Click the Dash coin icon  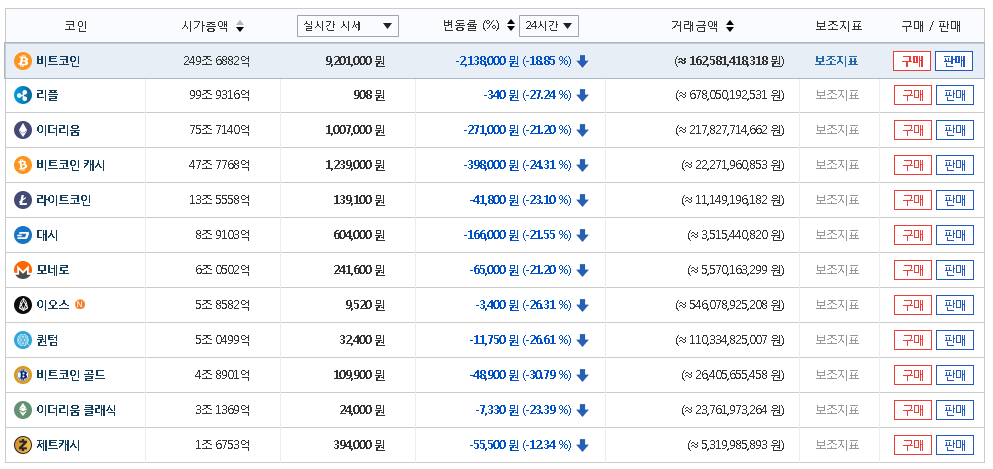[x=22, y=235]
